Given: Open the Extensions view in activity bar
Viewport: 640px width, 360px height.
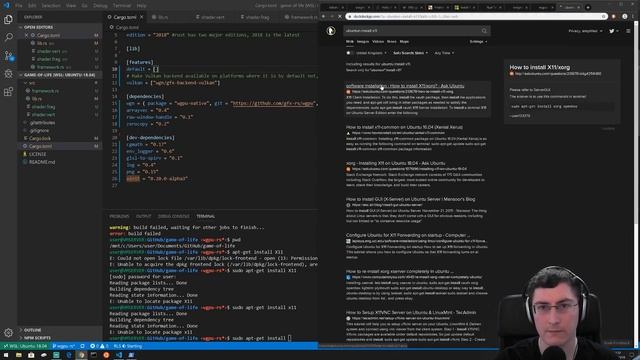Looking at the screenshot, I should pyautogui.click(x=8, y=92).
